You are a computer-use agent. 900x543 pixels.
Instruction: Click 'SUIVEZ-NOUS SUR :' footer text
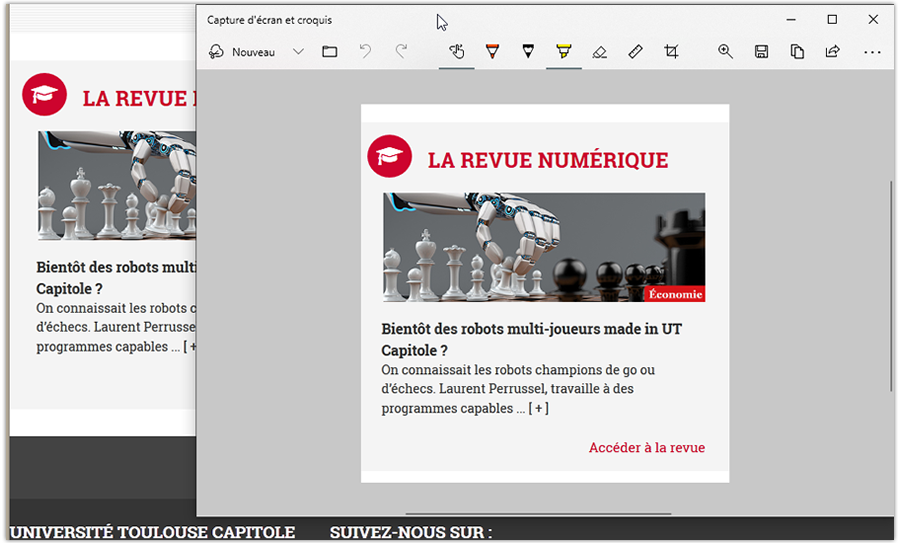[411, 532]
